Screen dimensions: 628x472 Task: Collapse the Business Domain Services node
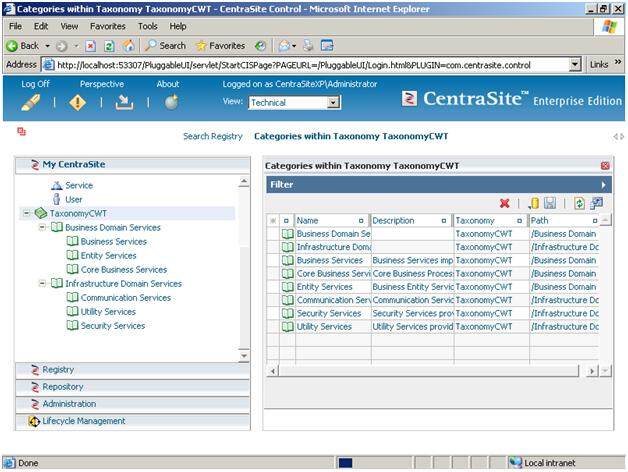[42, 228]
